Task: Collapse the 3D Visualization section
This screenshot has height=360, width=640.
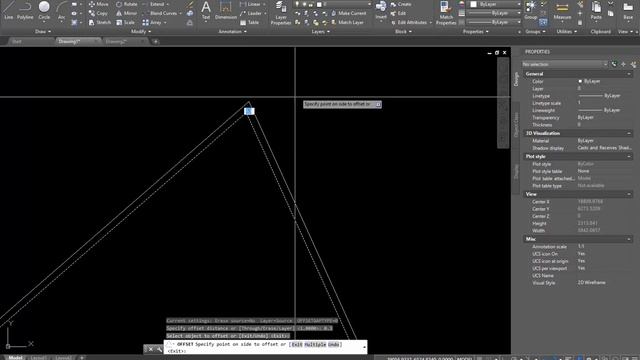Action: pyautogui.click(x=629, y=133)
